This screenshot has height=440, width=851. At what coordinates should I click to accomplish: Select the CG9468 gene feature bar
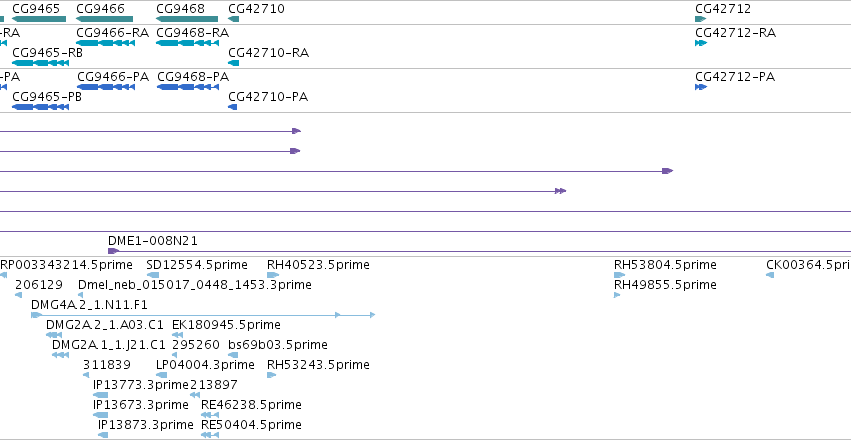click(187, 19)
